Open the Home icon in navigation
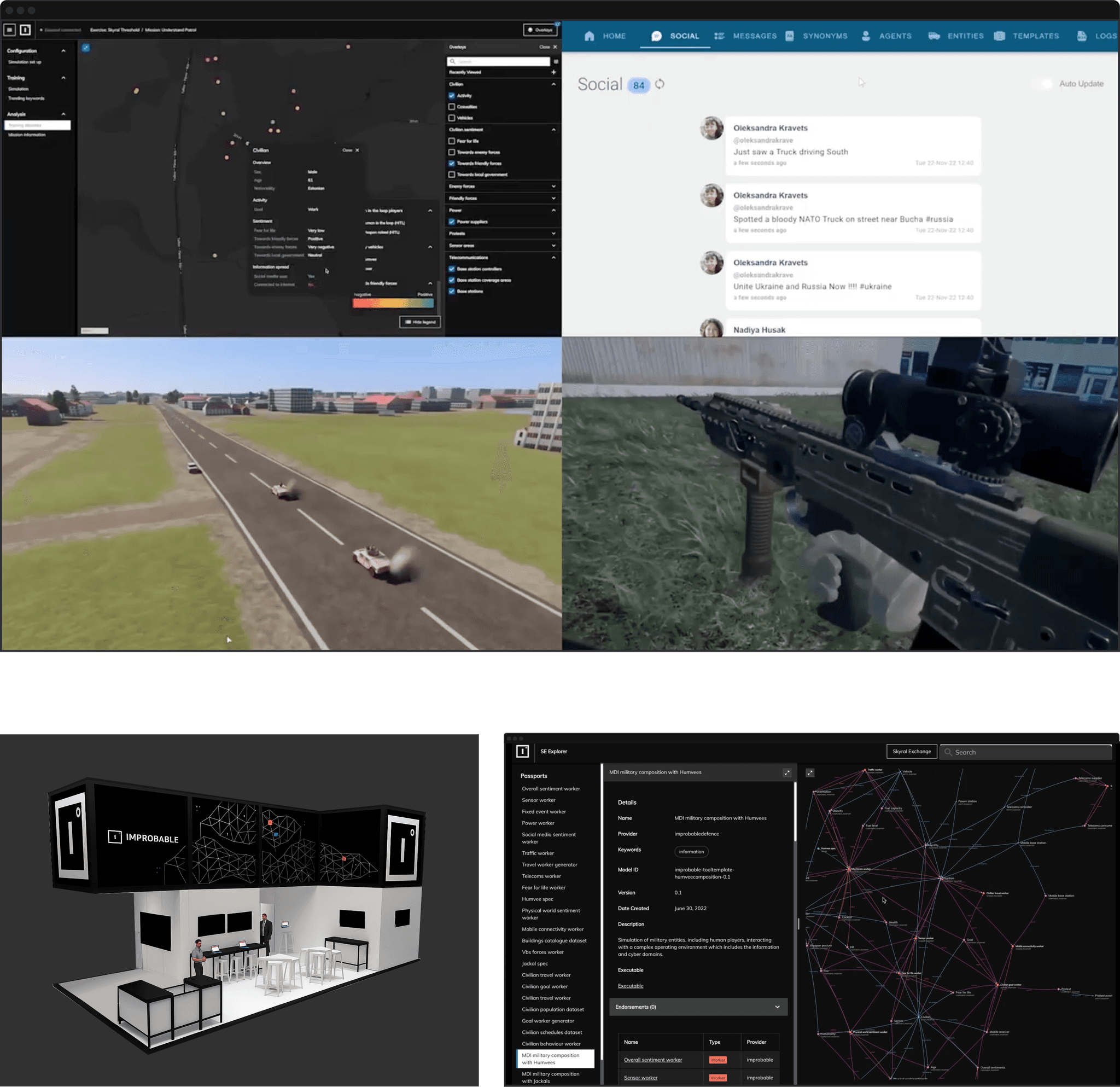This screenshot has width=1120, height=1087. coord(589,36)
